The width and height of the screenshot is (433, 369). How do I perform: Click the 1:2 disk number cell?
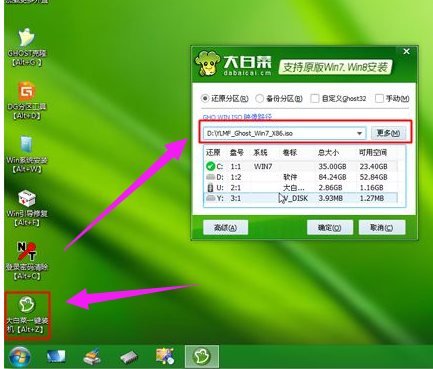click(236, 177)
